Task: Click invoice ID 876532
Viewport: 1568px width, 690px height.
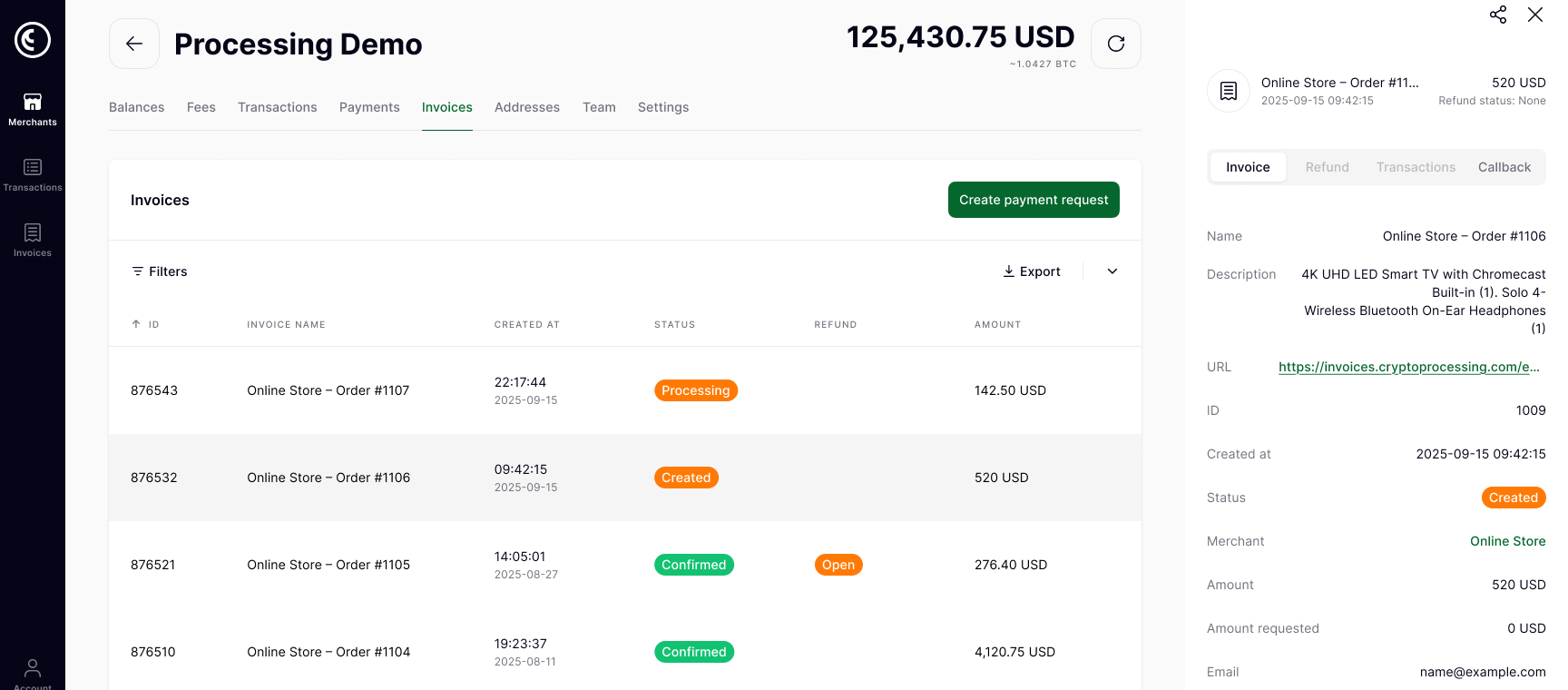Action: [x=154, y=478]
